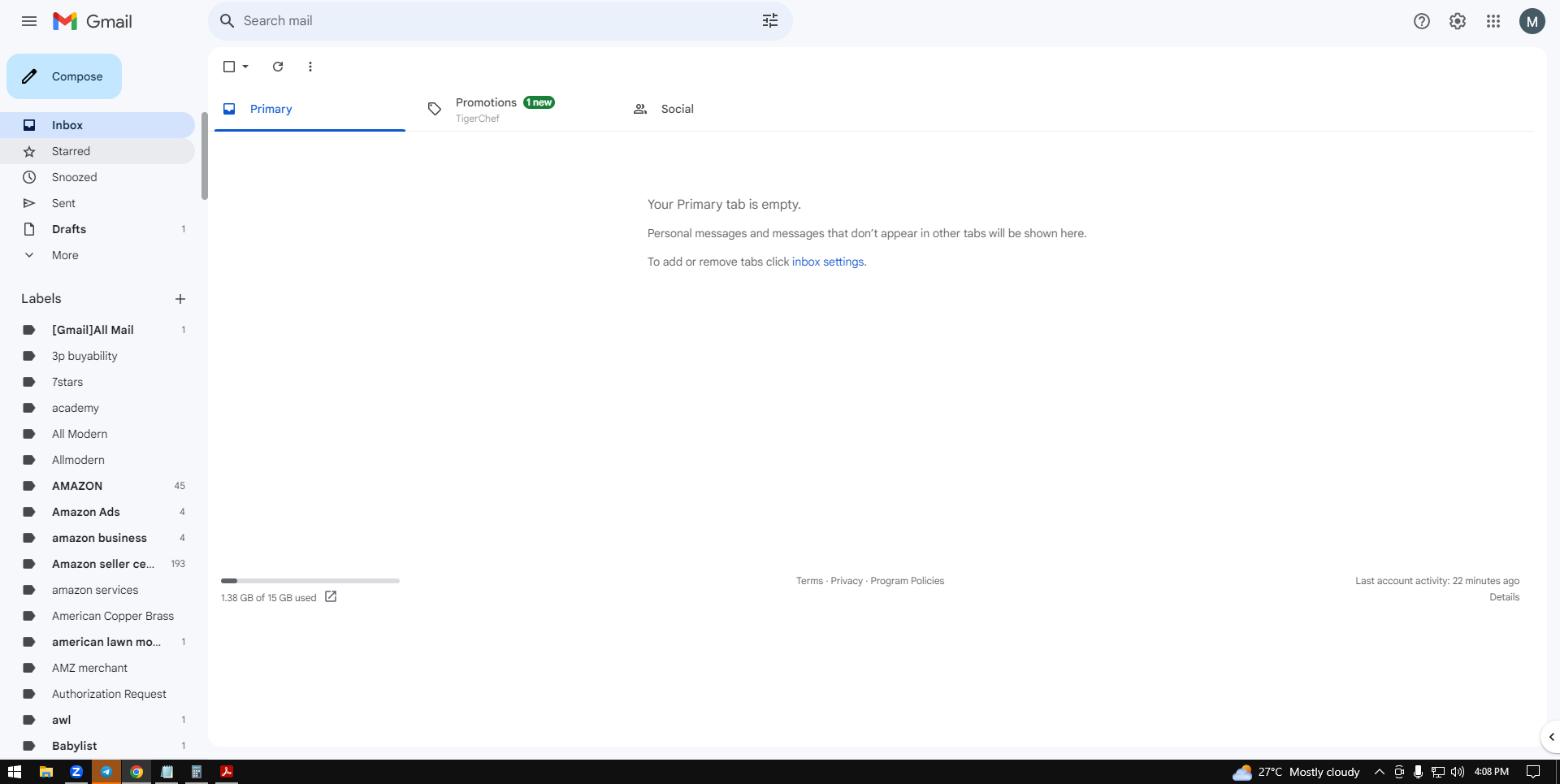The width and height of the screenshot is (1560, 784).
Task: Tick the select all messages checkbox
Action: [229, 67]
